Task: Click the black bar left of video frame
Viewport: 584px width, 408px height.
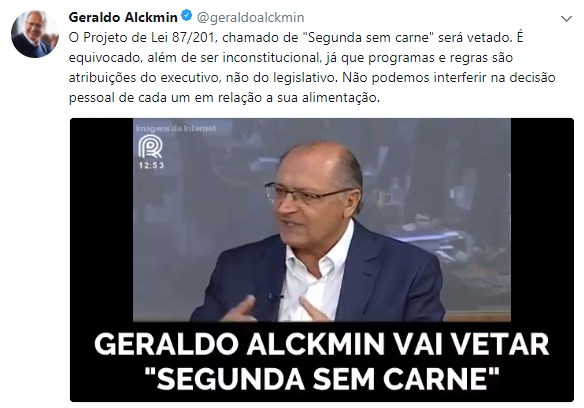Action: click(102, 220)
